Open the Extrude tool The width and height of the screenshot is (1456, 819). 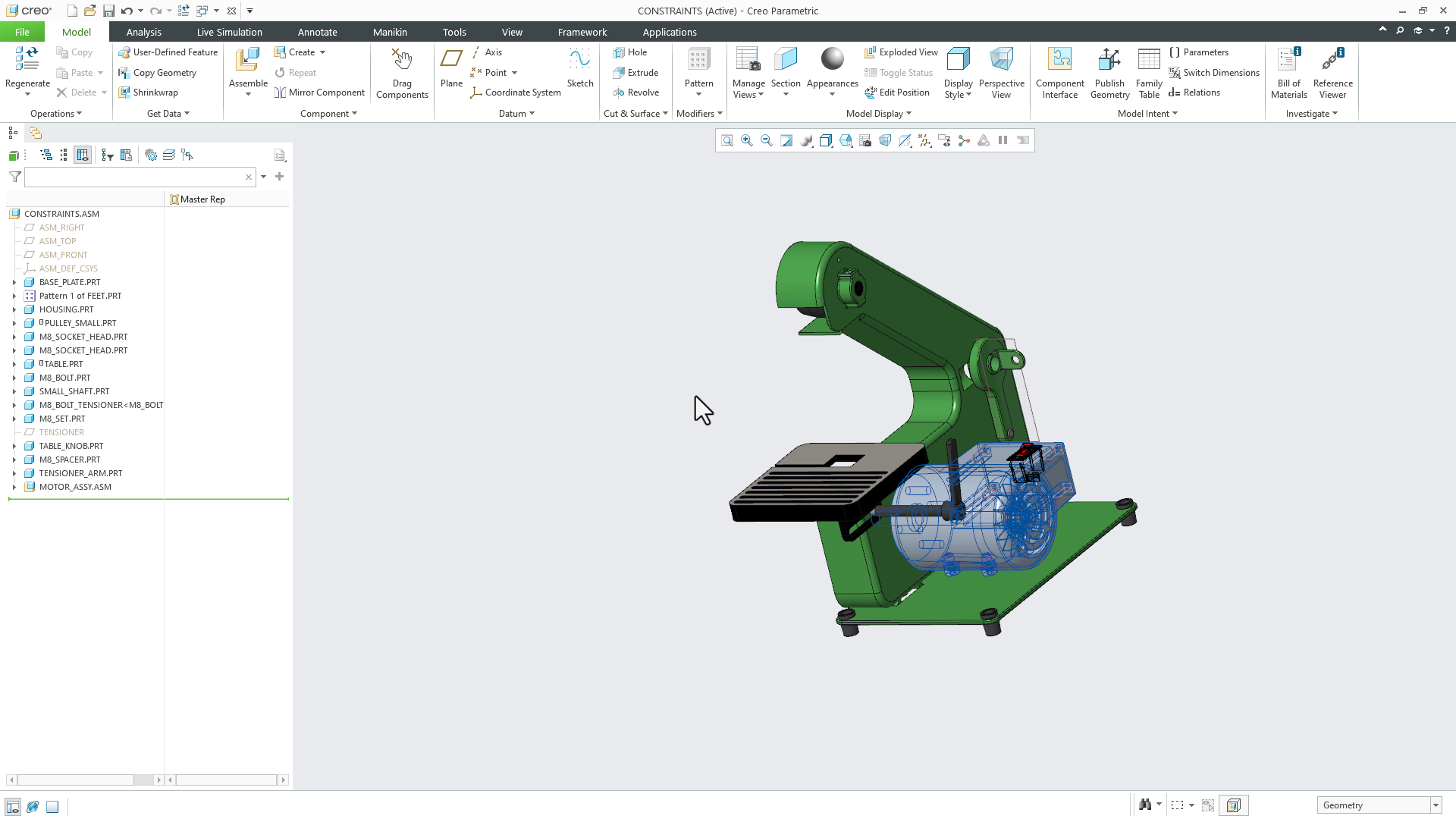tap(637, 72)
